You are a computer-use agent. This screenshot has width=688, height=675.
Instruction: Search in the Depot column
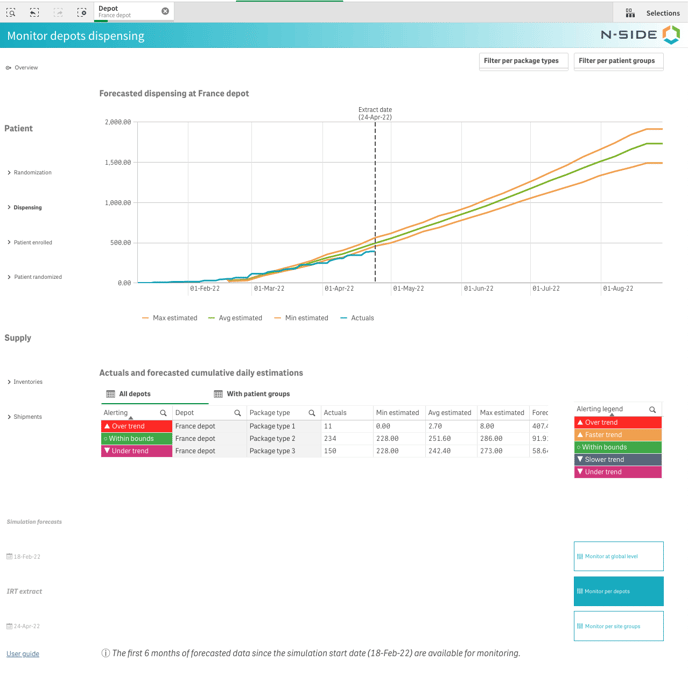tap(237, 413)
